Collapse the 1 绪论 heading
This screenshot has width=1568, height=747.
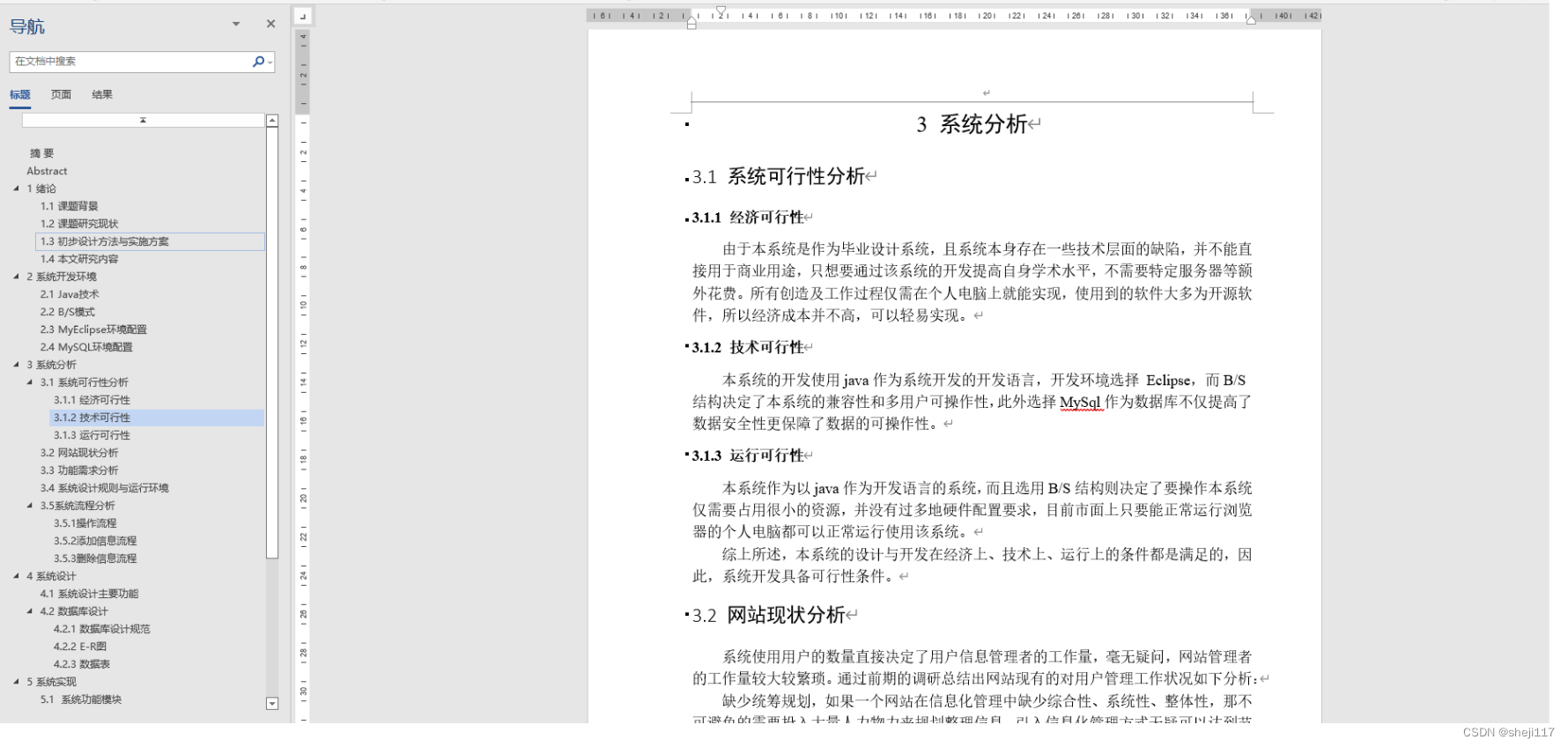point(16,189)
